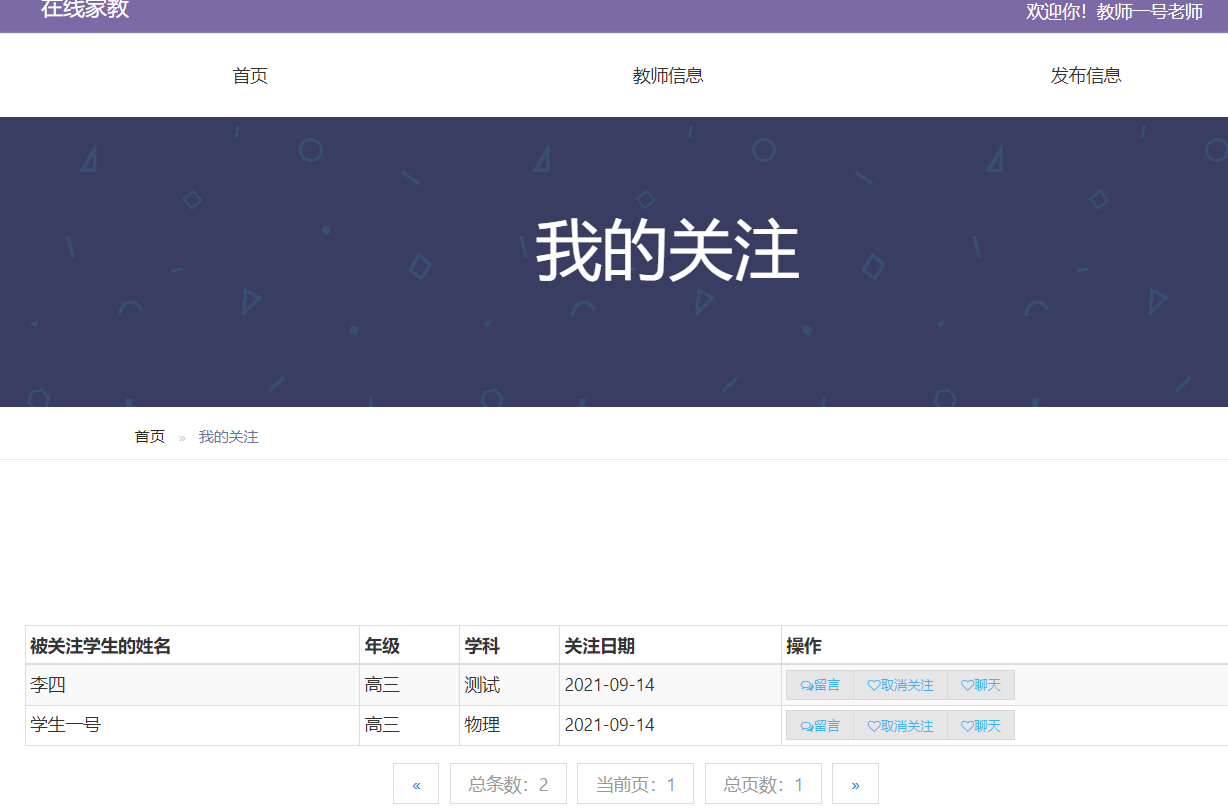Viewport: 1228px width, 810px height.
Task: Click the « previous page arrow
Action: pyautogui.click(x=416, y=783)
